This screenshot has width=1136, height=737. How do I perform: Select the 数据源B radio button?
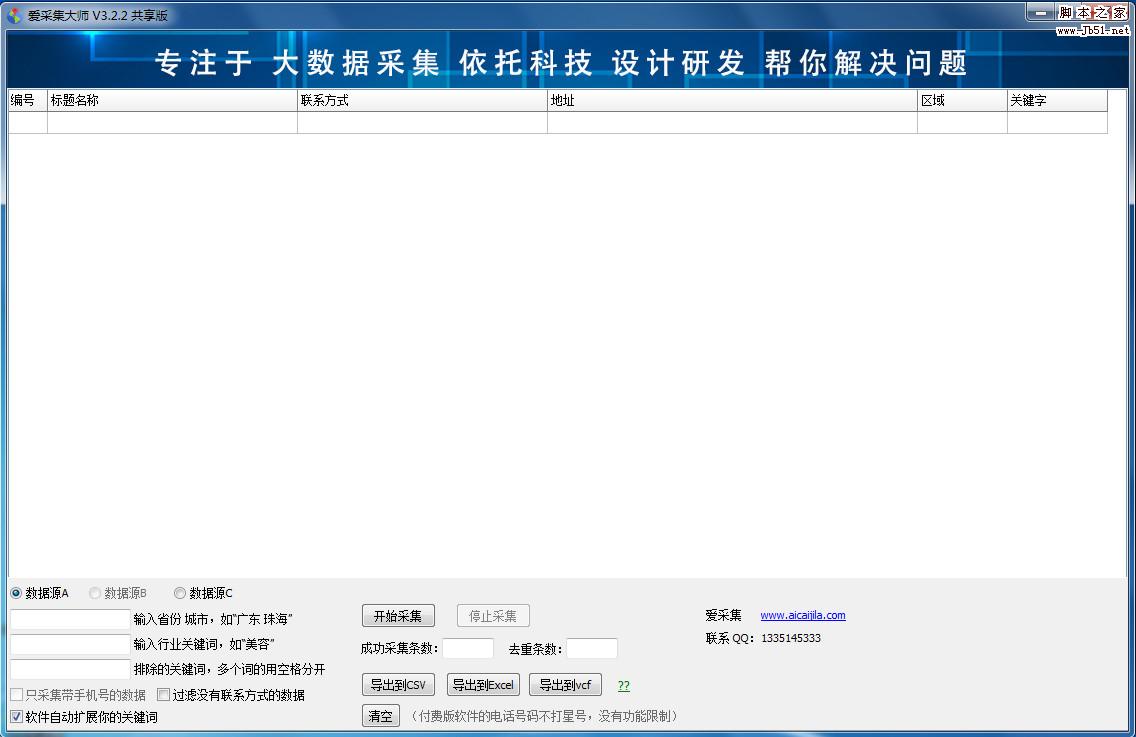[95, 592]
